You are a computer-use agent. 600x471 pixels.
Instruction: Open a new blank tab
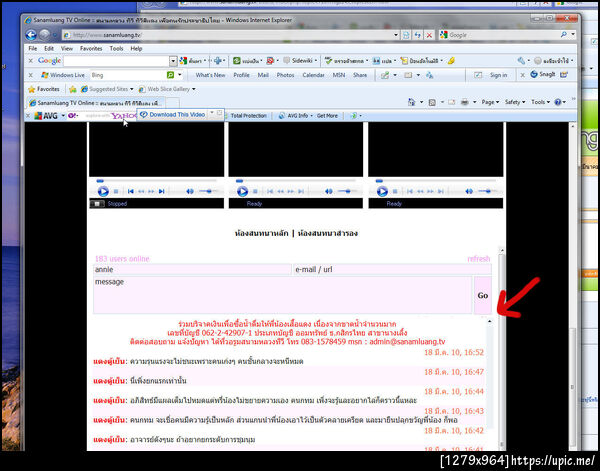pyautogui.click(x=172, y=103)
